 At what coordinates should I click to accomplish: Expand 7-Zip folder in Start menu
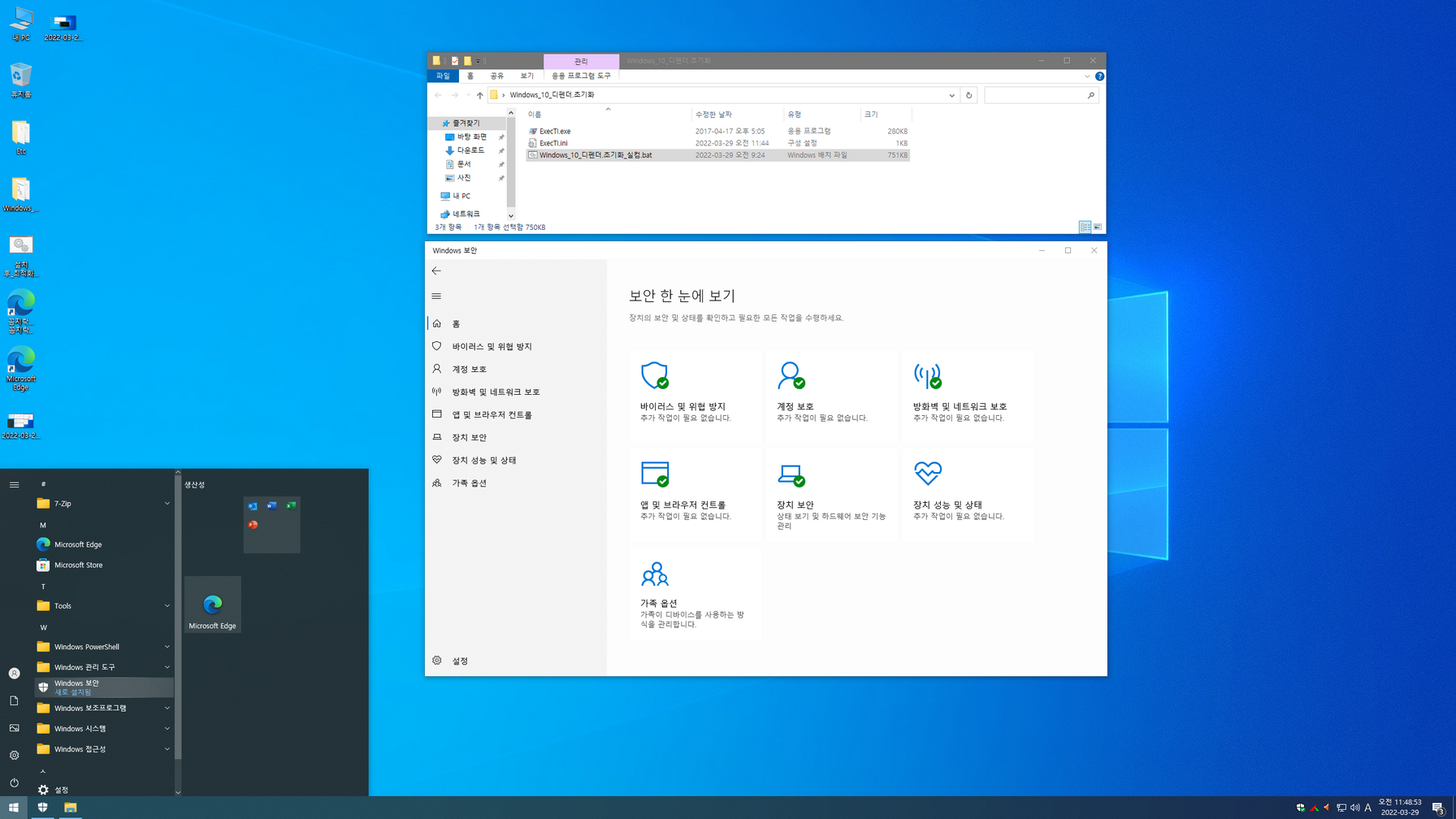[104, 504]
